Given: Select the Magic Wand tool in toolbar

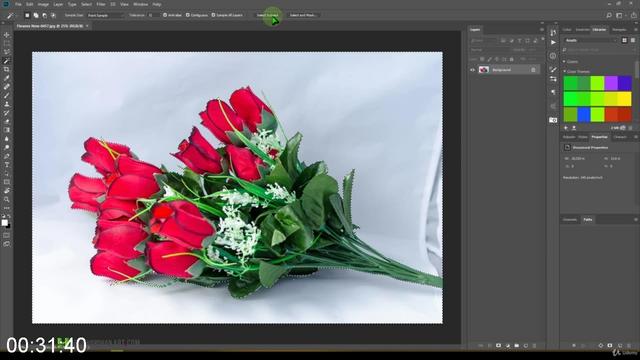Looking at the screenshot, I should coord(7,61).
